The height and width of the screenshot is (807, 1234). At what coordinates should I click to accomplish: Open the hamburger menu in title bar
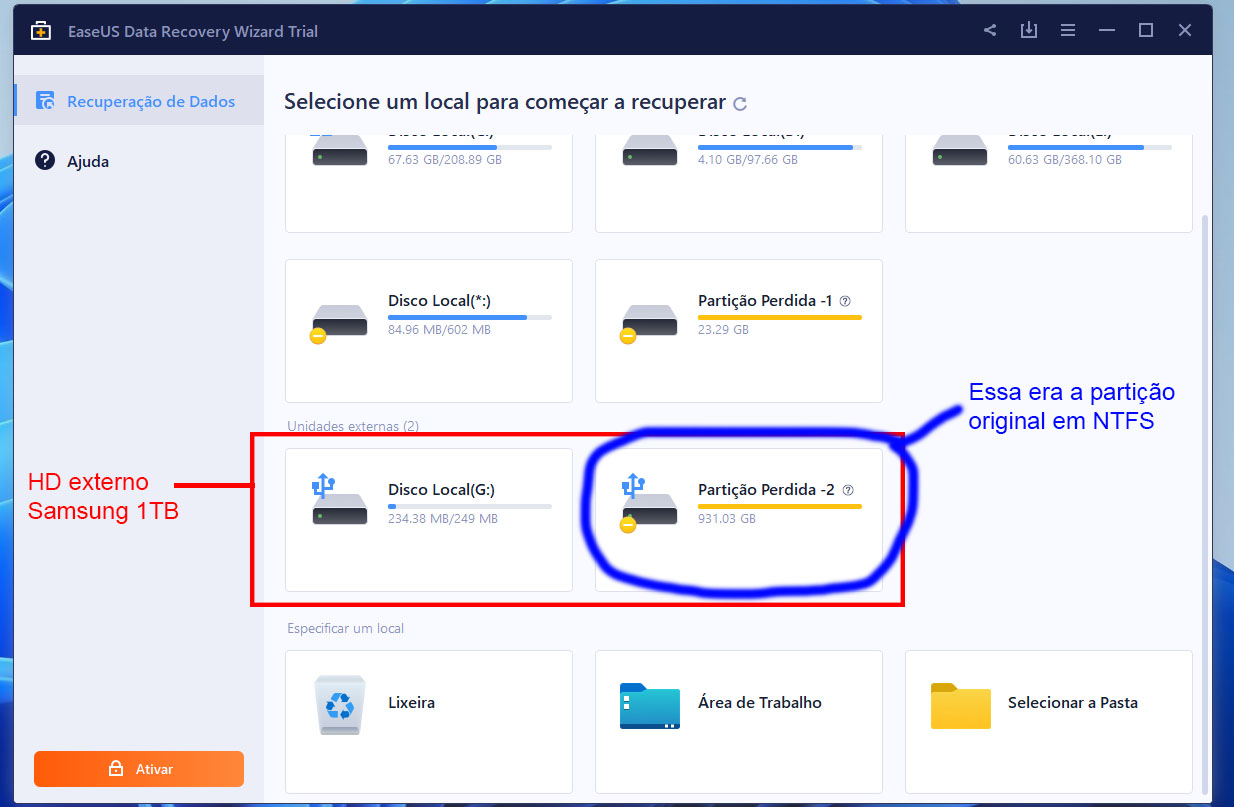[1068, 30]
